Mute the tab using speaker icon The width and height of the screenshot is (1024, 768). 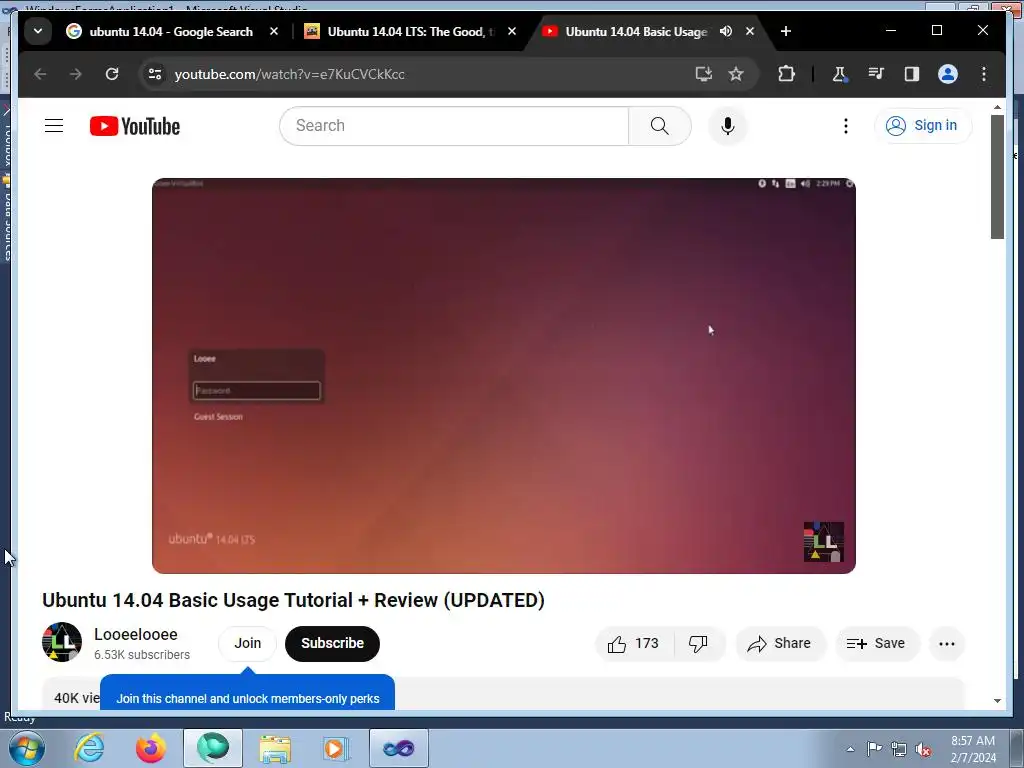tap(726, 31)
